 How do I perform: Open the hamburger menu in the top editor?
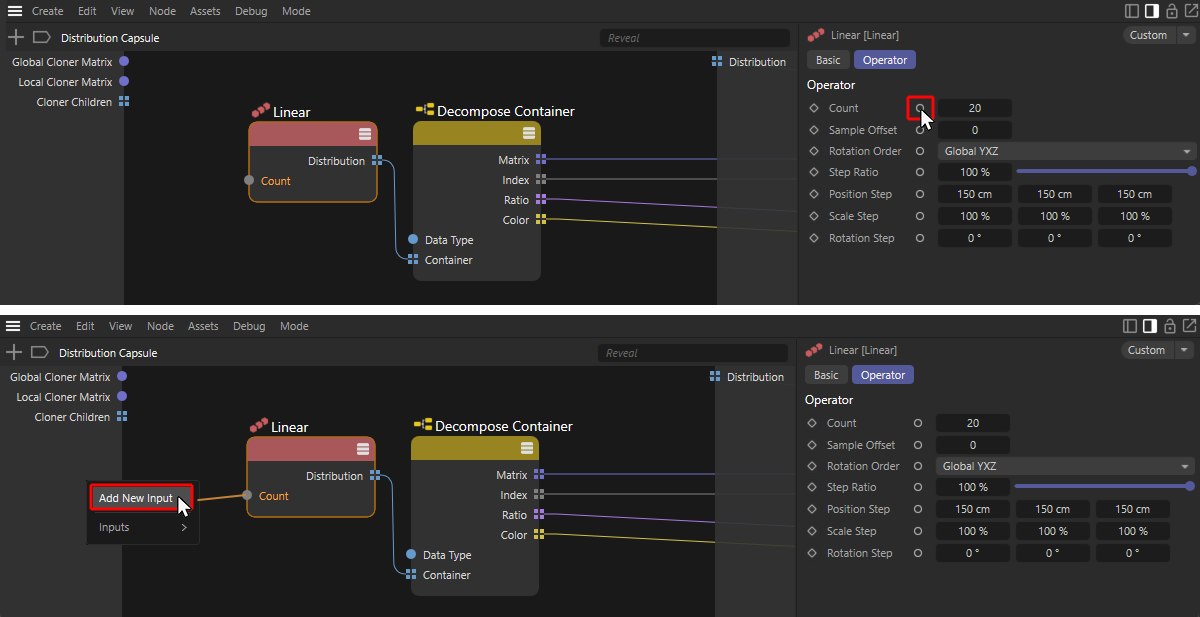coord(15,11)
